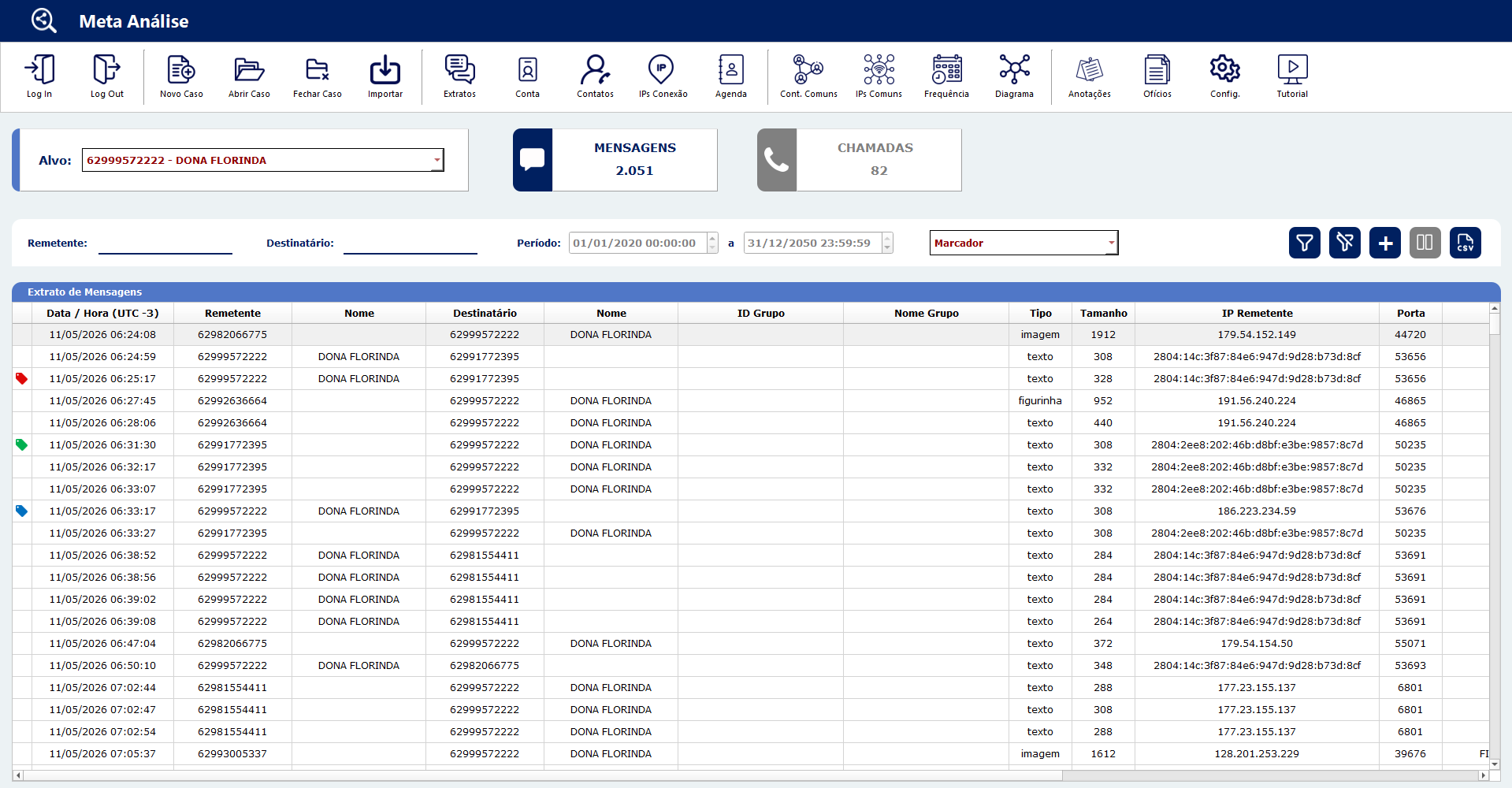
Task: Open the Diagrama view
Action: coord(1014,76)
